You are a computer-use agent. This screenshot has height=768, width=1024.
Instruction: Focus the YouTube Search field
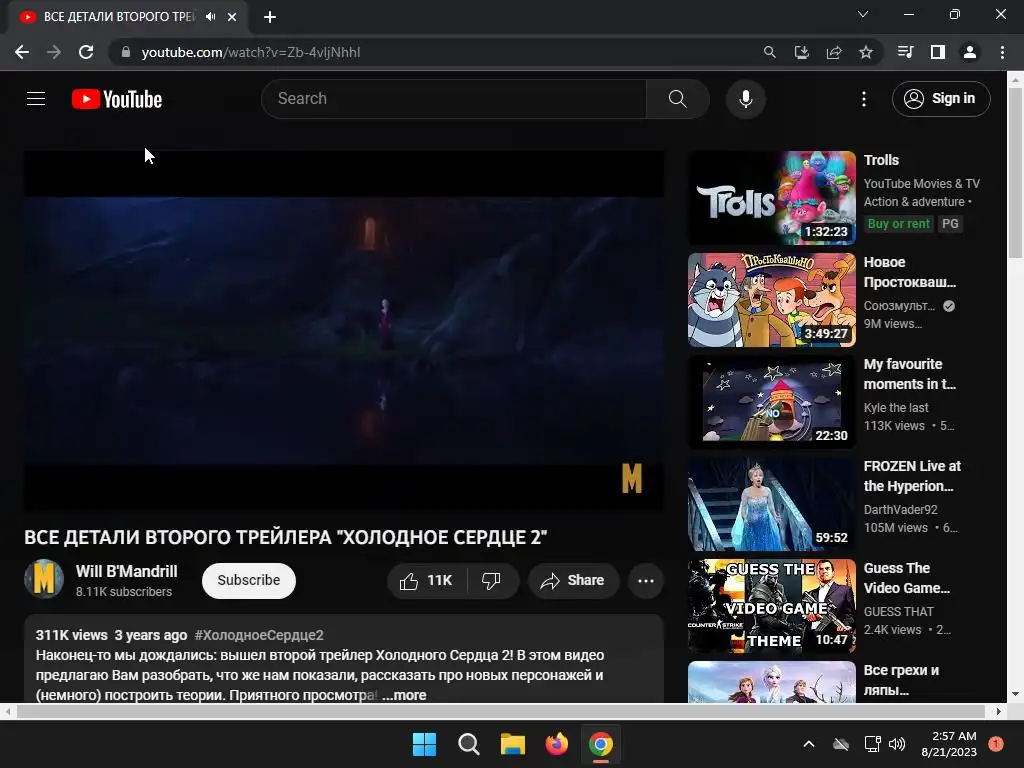(x=454, y=99)
